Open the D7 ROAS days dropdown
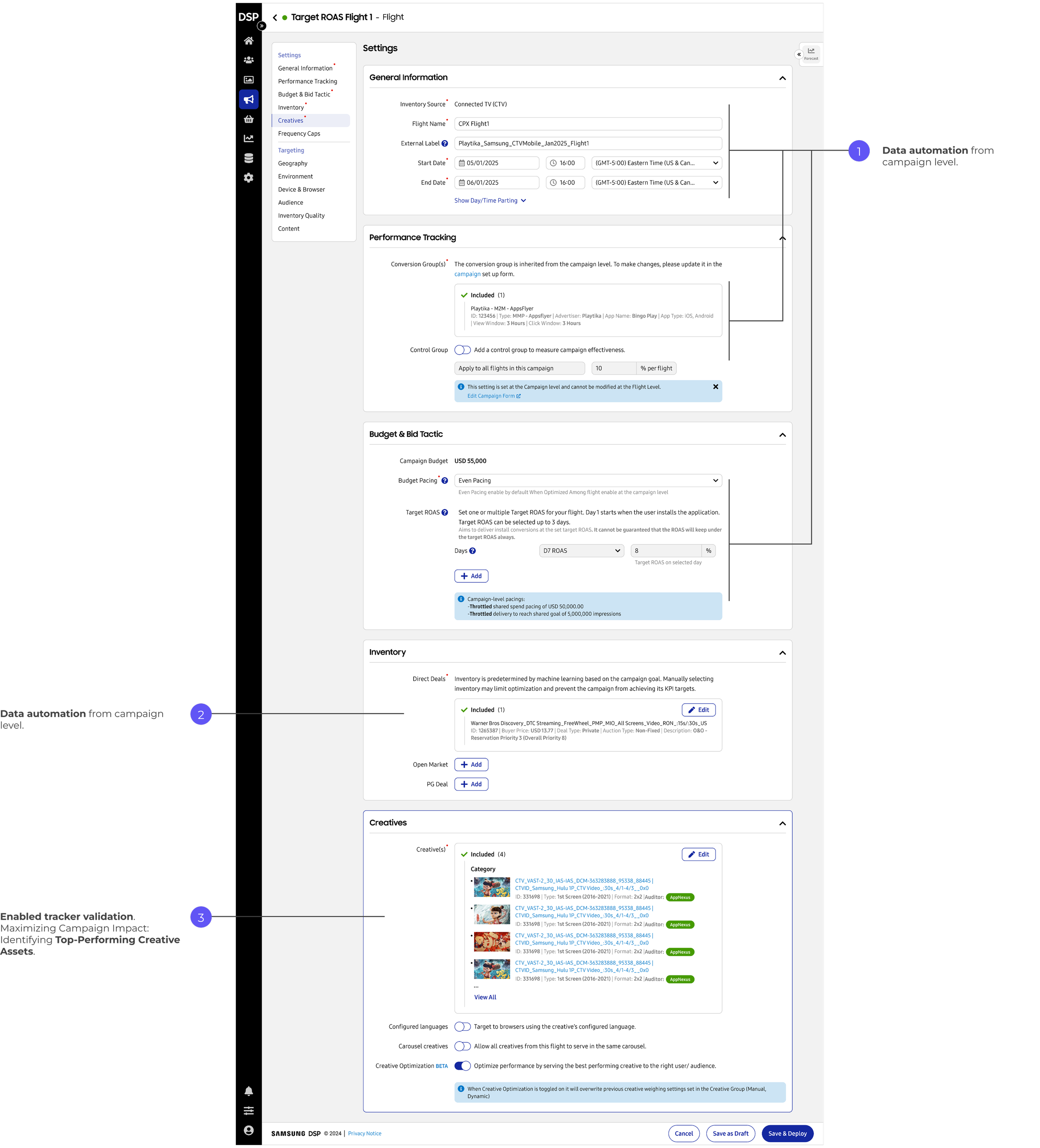 [581, 551]
